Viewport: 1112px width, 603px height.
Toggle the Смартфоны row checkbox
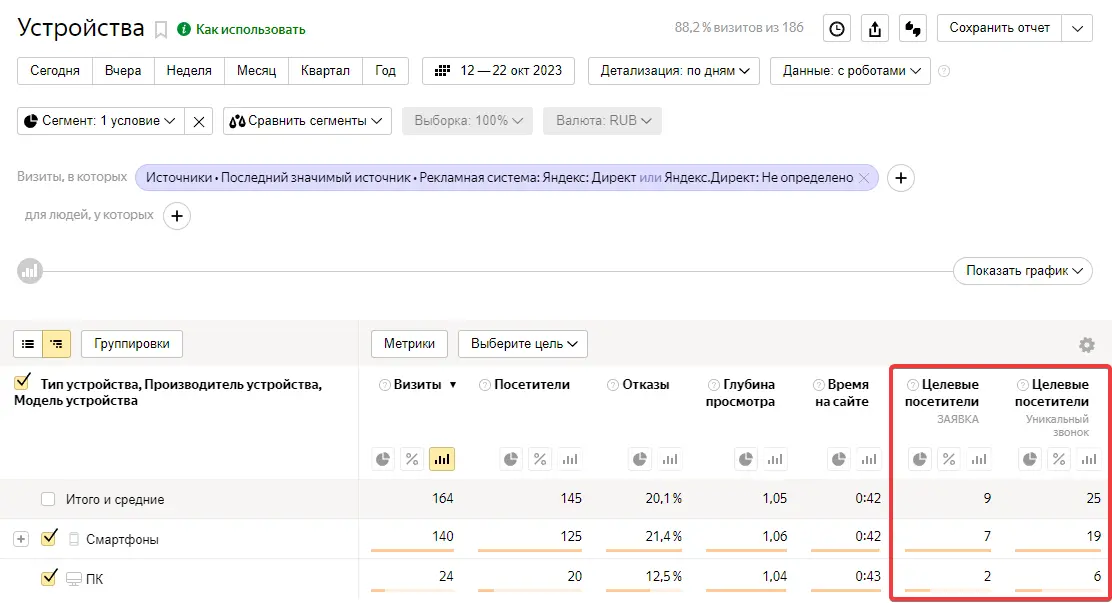coord(48,539)
